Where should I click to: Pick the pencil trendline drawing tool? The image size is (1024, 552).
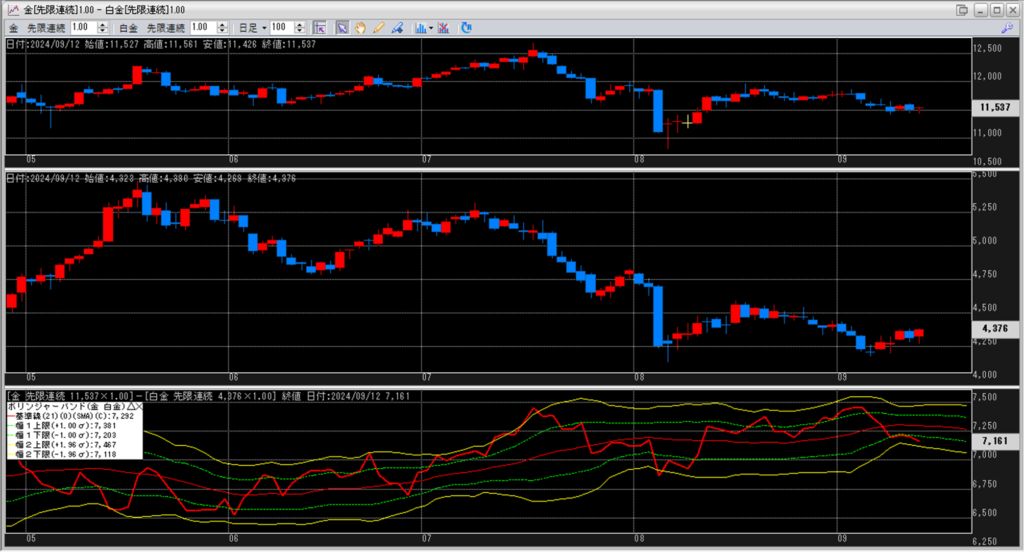tap(378, 27)
